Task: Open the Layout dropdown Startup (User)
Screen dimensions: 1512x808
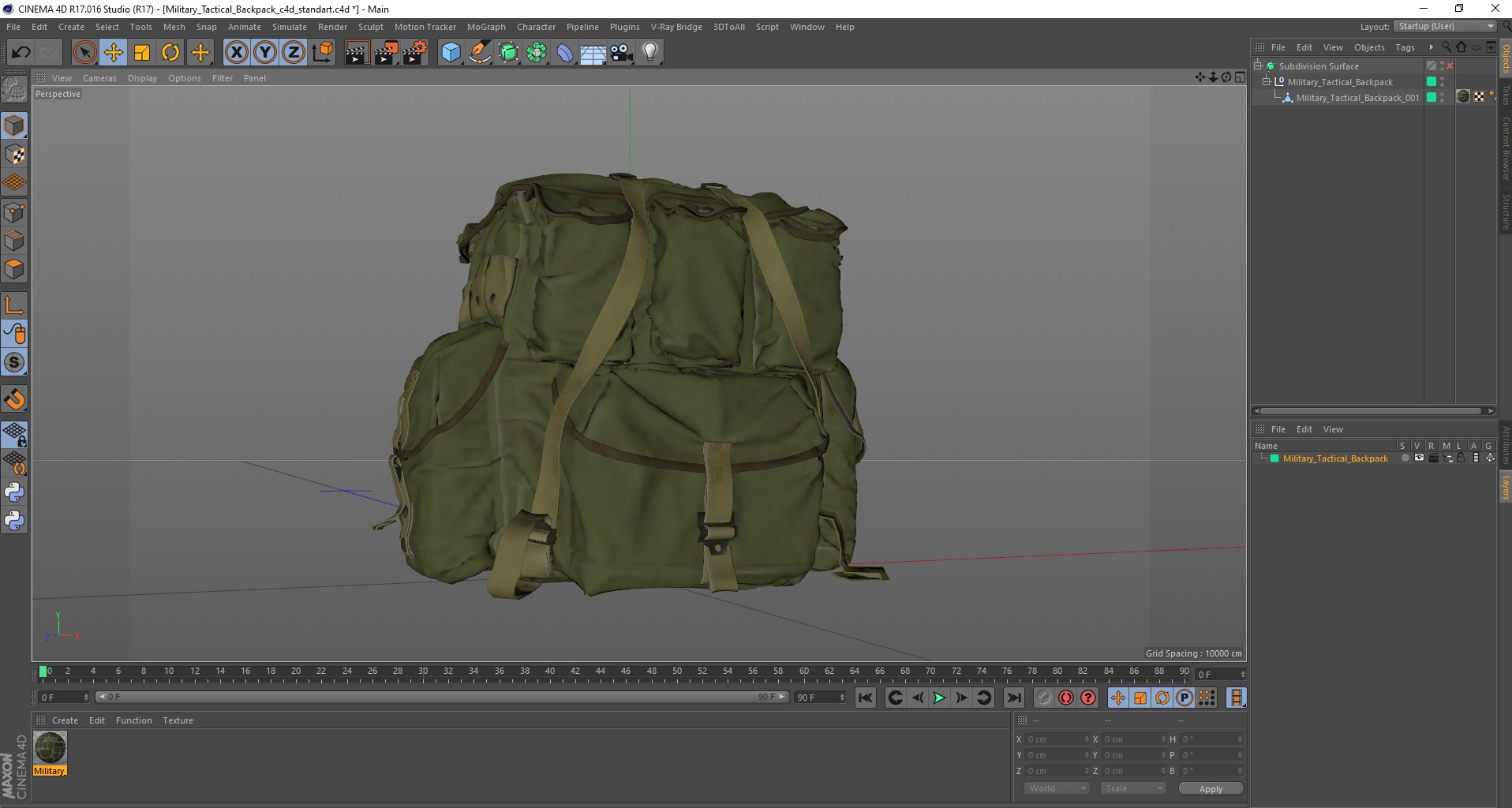Action: [x=1445, y=26]
